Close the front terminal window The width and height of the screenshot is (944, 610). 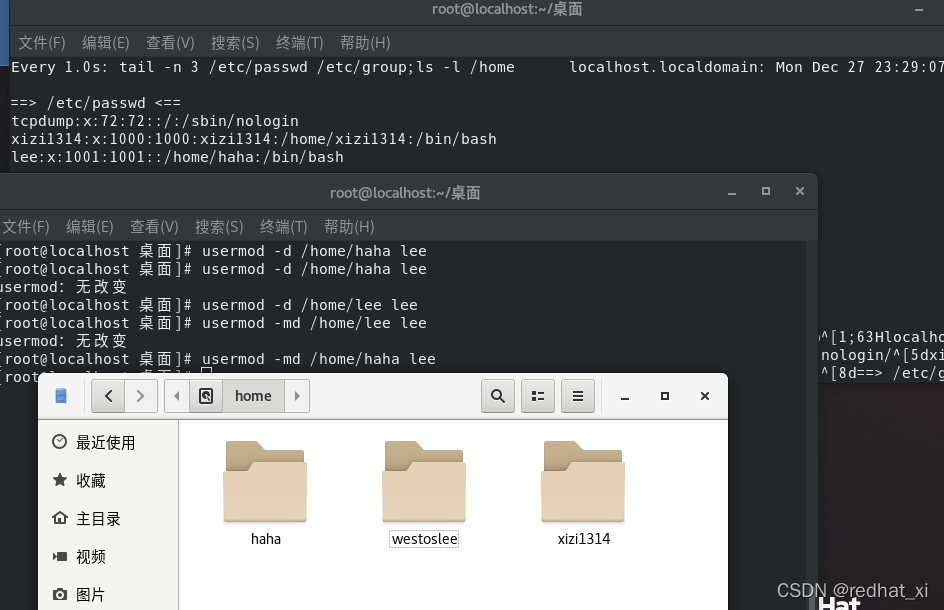click(800, 191)
